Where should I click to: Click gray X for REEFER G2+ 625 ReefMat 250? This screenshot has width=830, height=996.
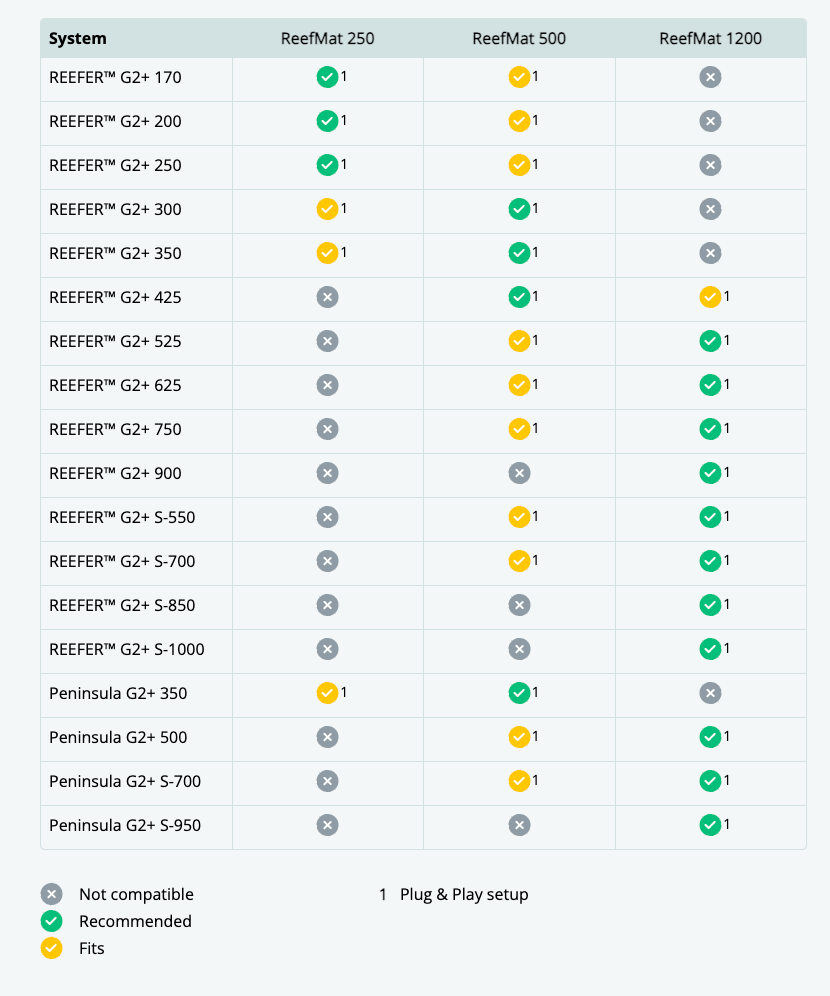click(327, 385)
